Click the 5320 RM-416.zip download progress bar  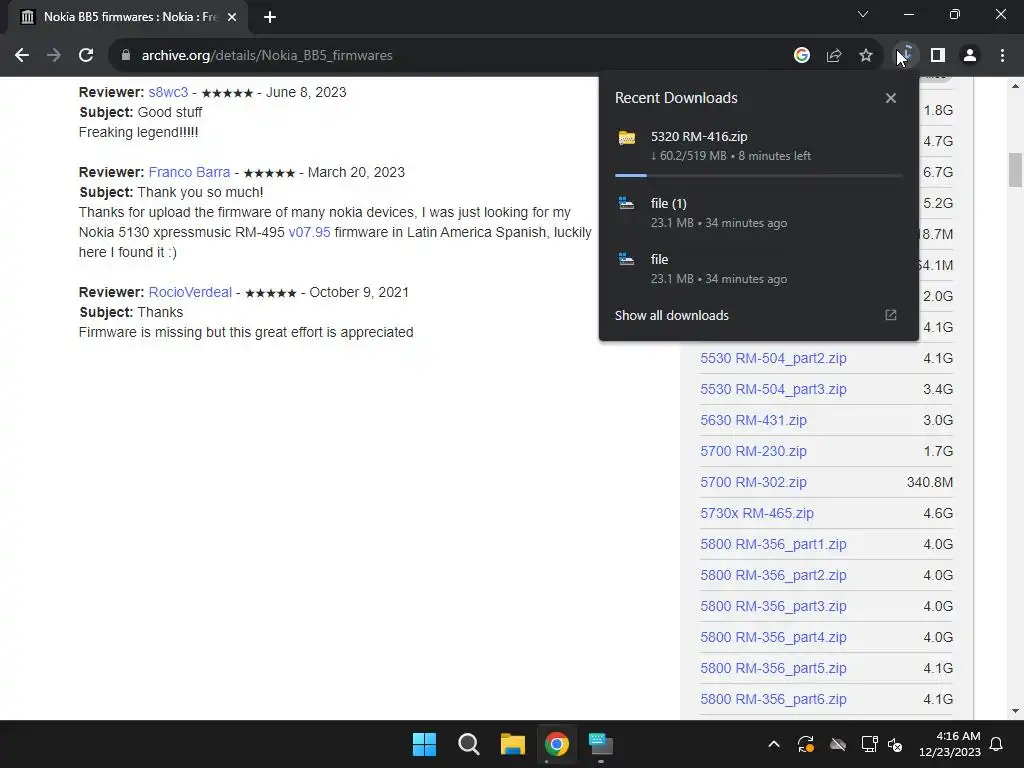click(x=758, y=175)
